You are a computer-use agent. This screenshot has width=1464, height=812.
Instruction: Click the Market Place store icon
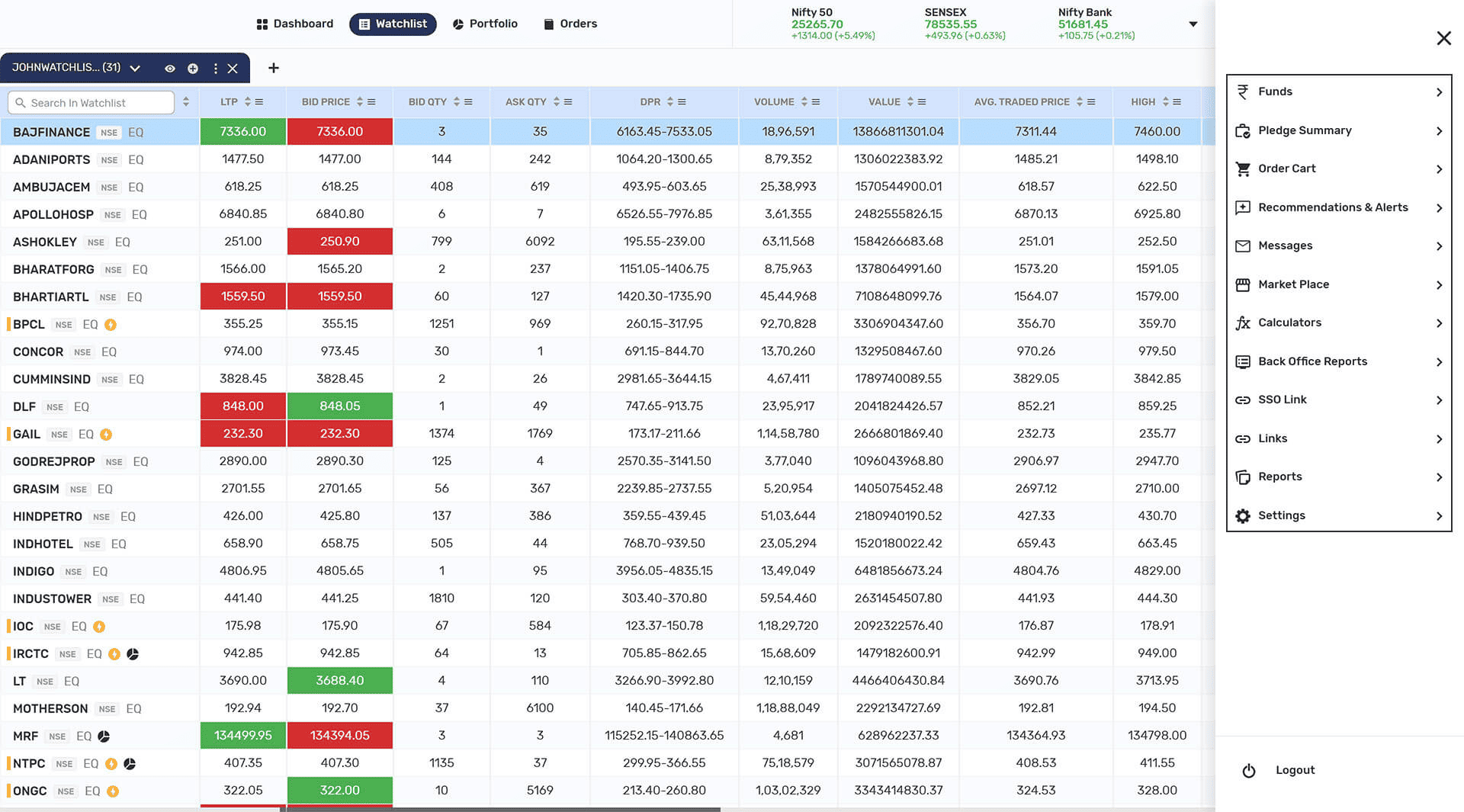(1243, 284)
